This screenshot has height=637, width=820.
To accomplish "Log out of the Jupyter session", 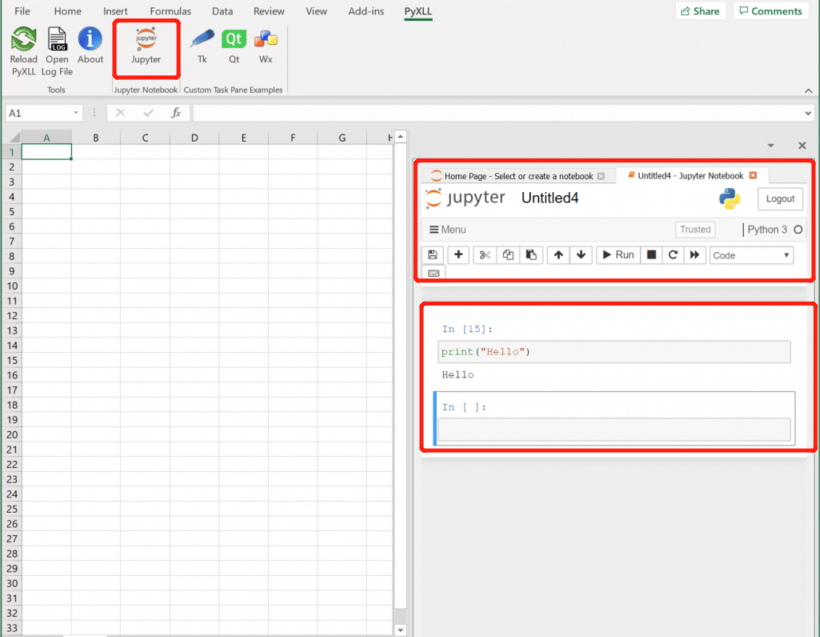I will pyautogui.click(x=780, y=198).
